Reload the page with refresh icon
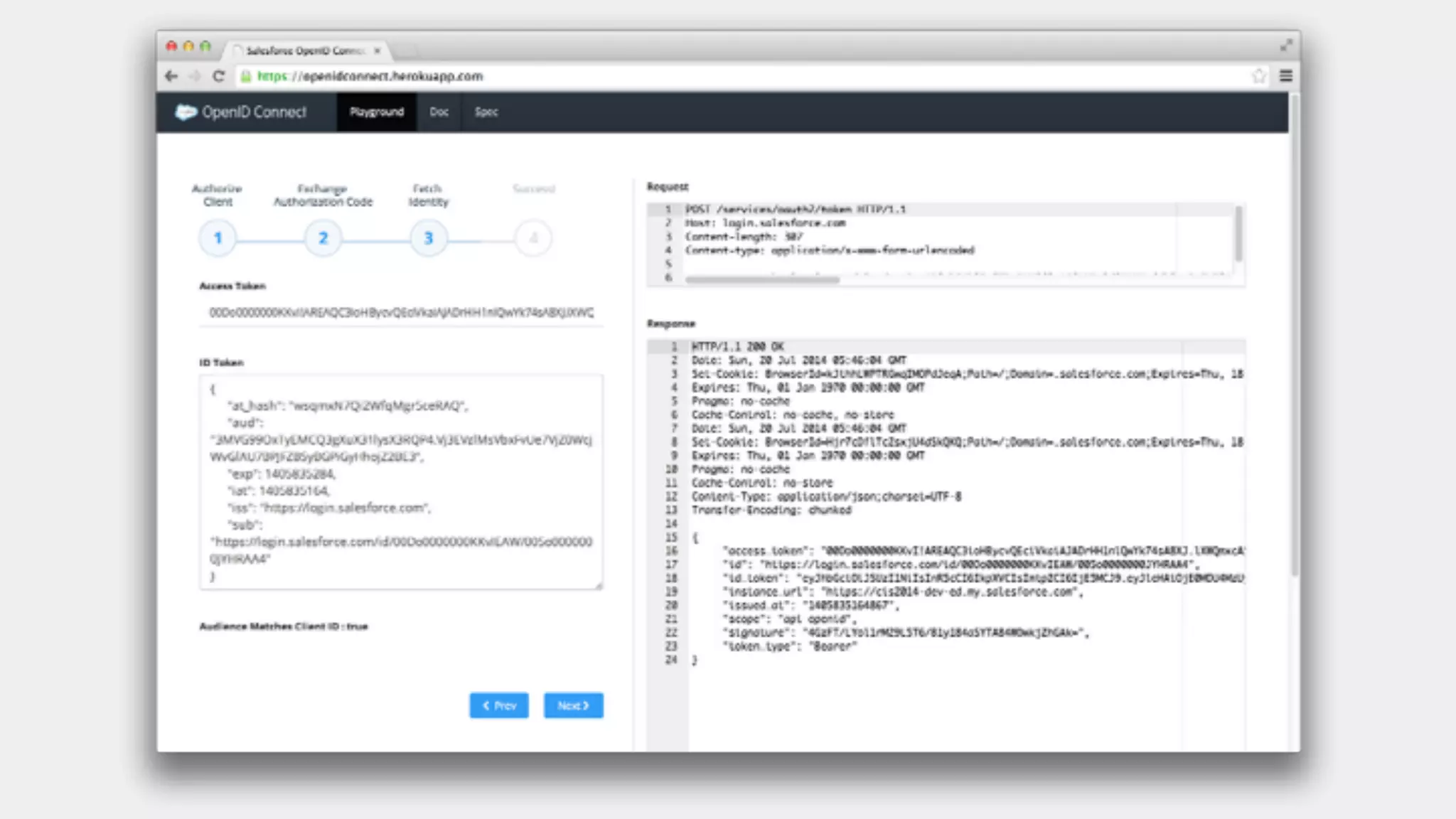This screenshot has width=1456, height=819. pyautogui.click(x=219, y=76)
